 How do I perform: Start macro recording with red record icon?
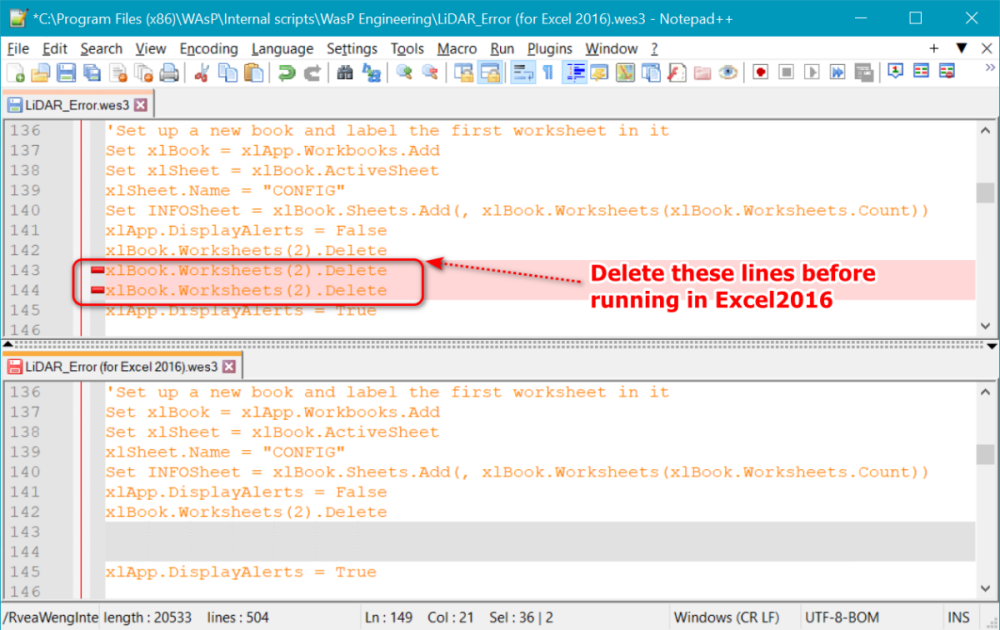(760, 72)
